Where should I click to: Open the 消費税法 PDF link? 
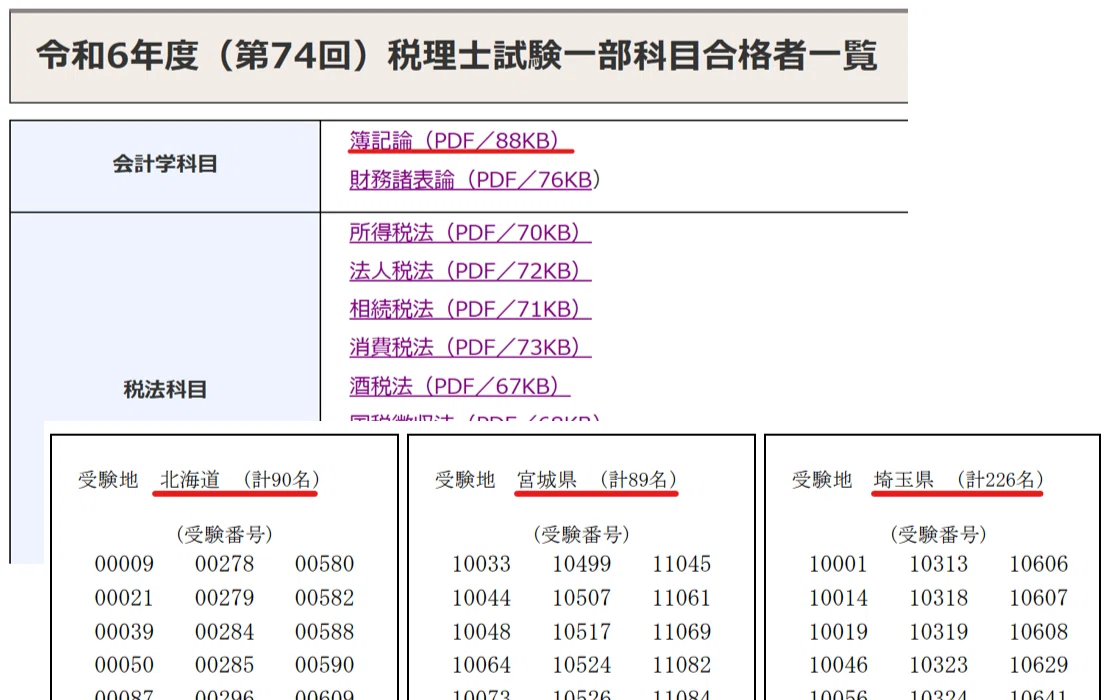470,347
